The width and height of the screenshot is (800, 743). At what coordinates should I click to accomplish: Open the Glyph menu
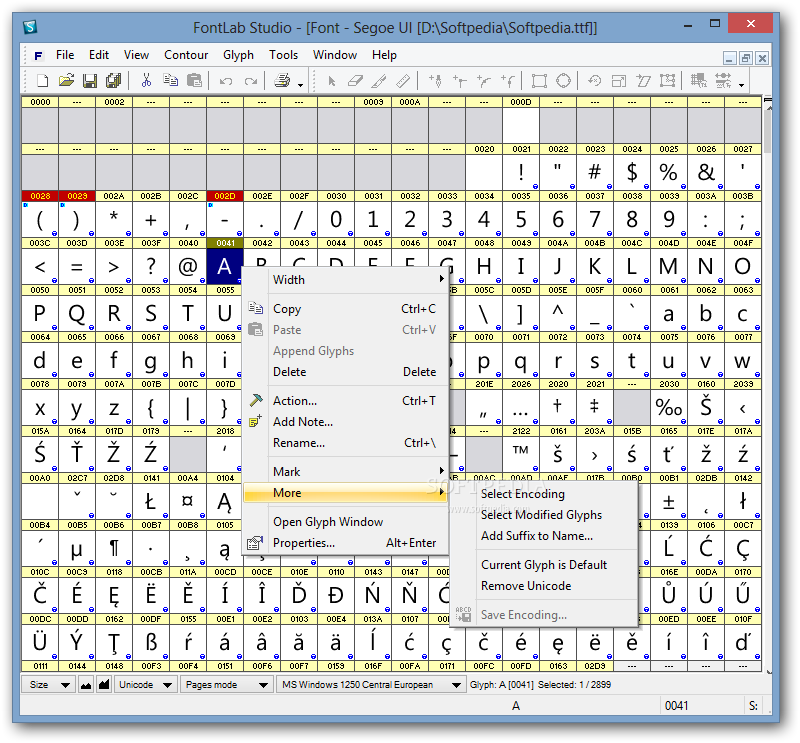(238, 55)
